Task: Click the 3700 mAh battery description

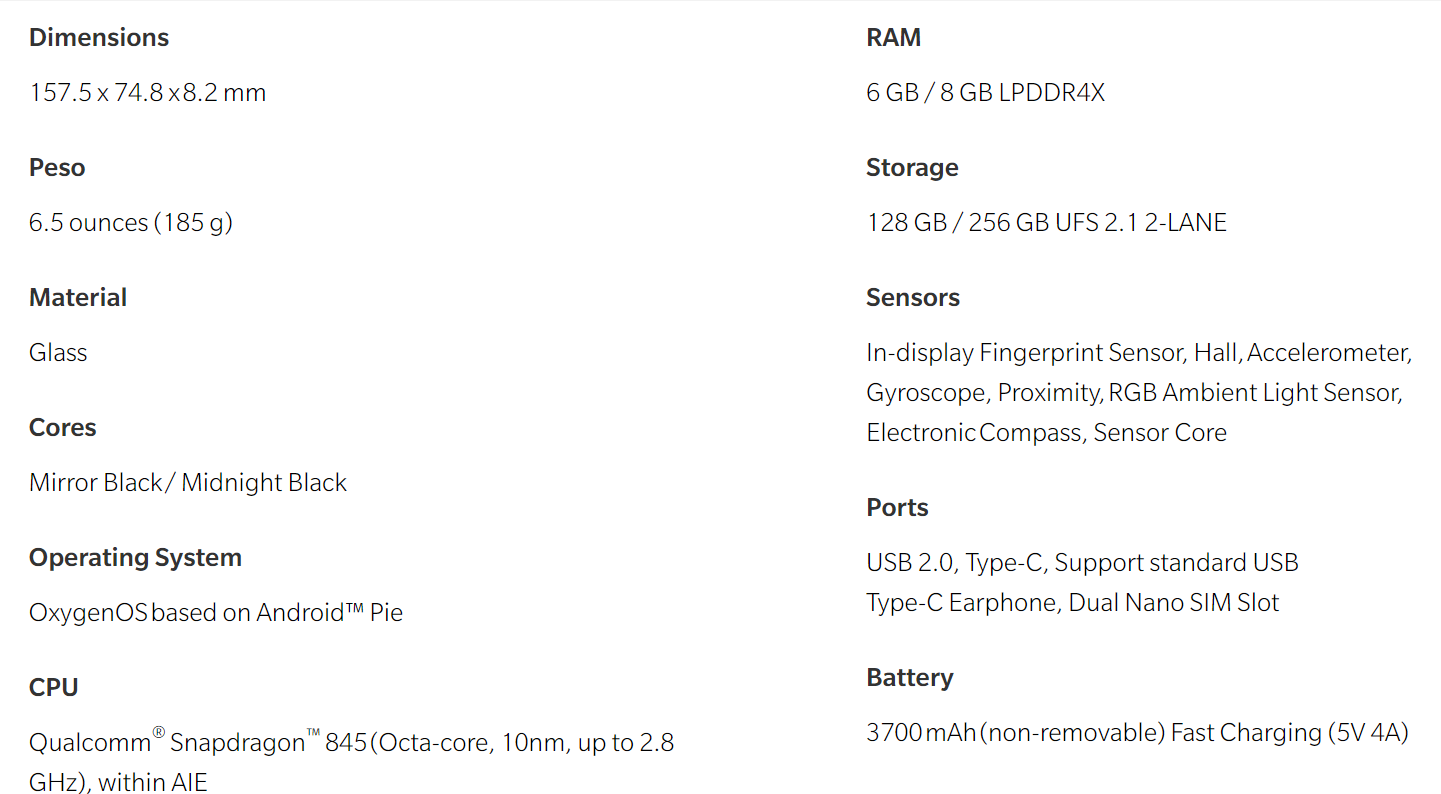Action: (x=1137, y=733)
